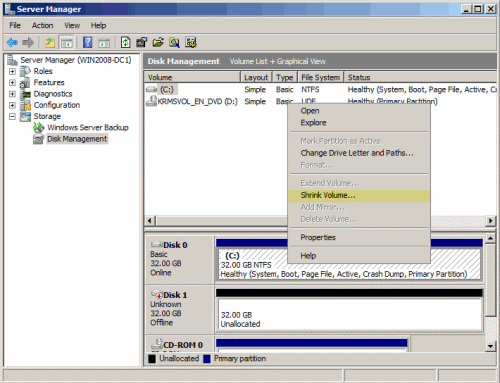Select the Server Manager (WIN2008-DC1) root node
The image size is (500, 383).
click(76, 60)
